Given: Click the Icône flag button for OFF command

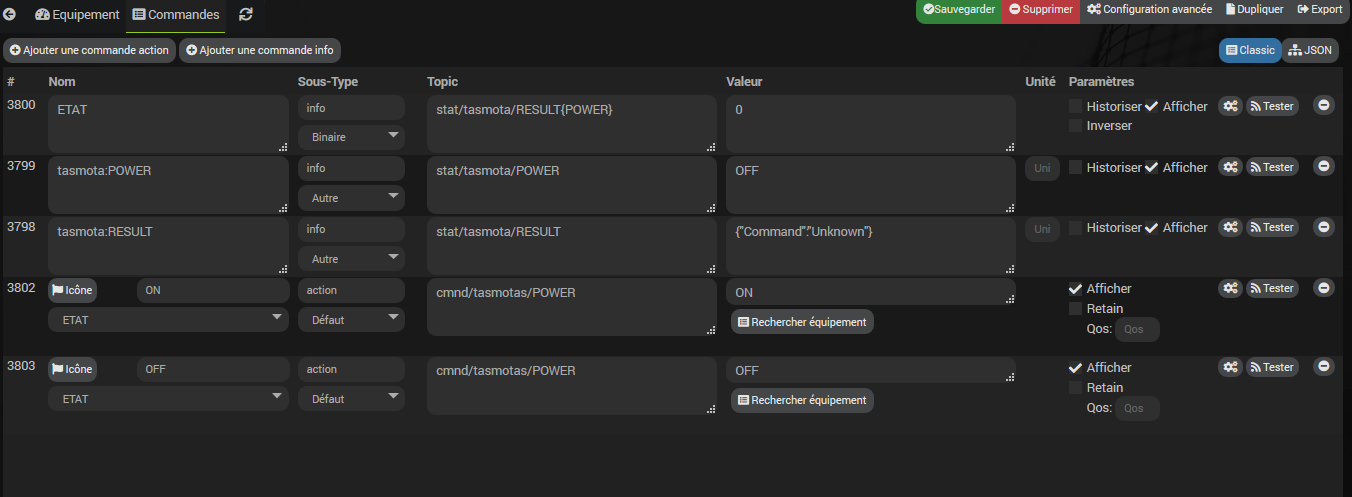Looking at the screenshot, I should coord(73,369).
